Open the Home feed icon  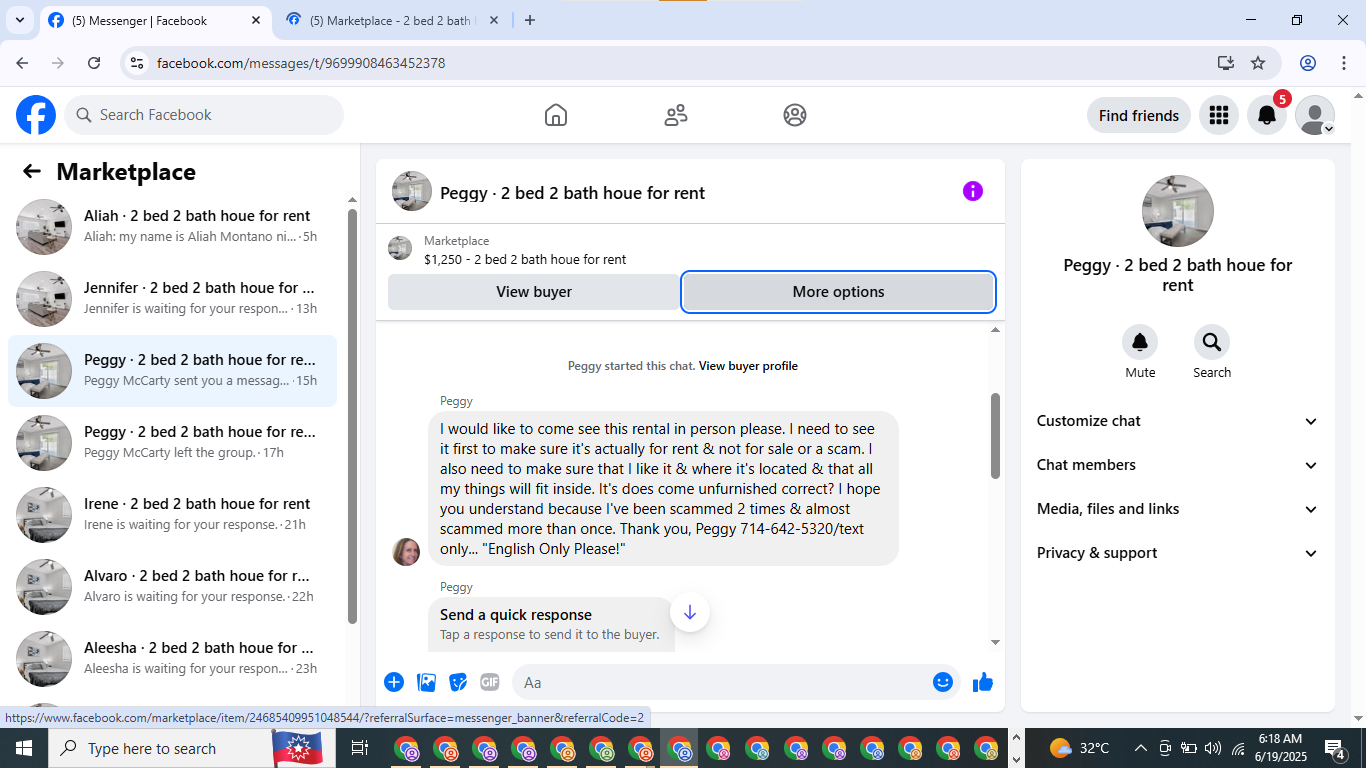tap(556, 115)
